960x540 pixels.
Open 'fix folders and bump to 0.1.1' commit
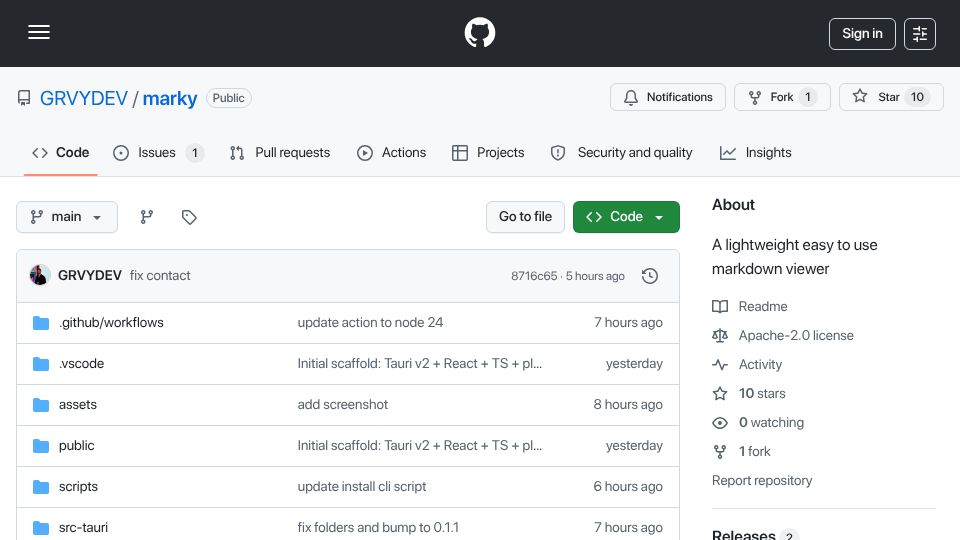(x=378, y=527)
